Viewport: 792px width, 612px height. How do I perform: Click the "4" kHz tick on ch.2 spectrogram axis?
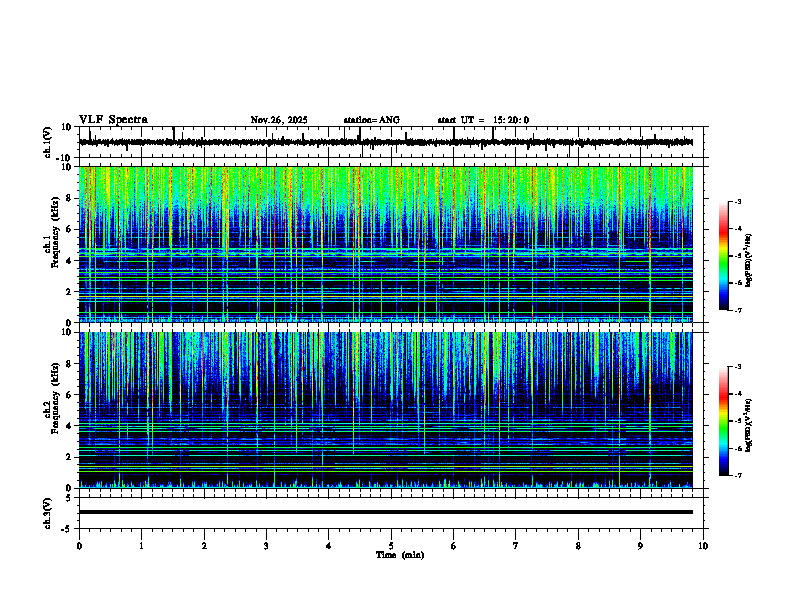click(70, 426)
